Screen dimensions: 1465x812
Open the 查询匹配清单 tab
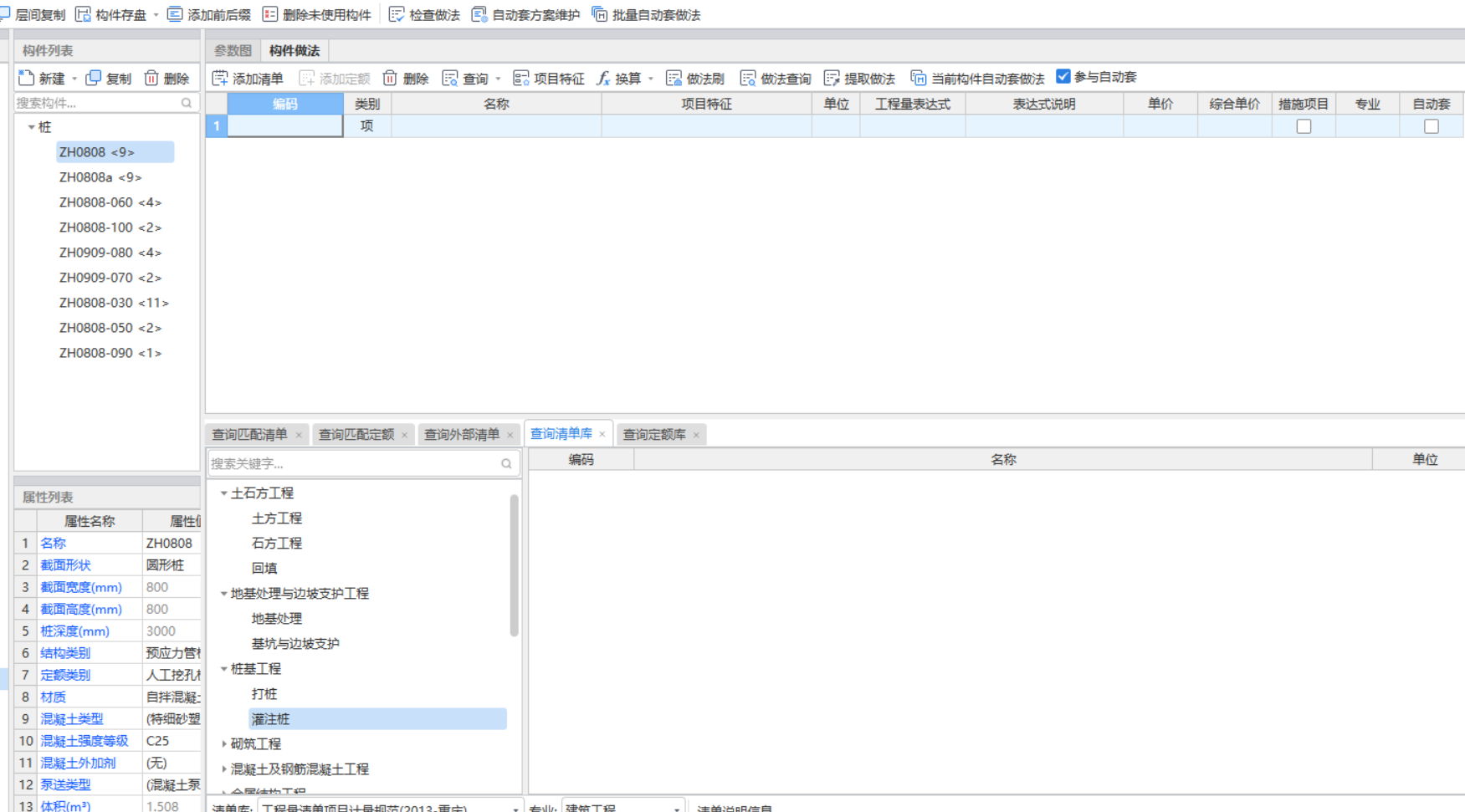[249, 434]
